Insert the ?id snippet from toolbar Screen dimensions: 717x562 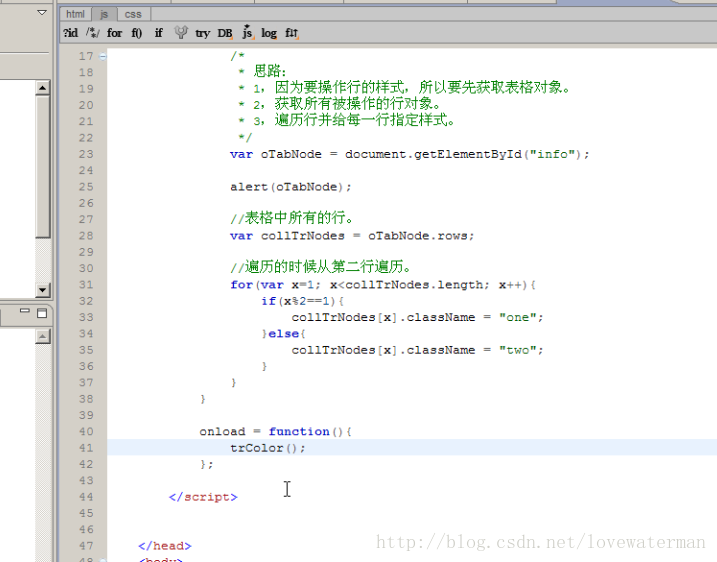pos(70,33)
